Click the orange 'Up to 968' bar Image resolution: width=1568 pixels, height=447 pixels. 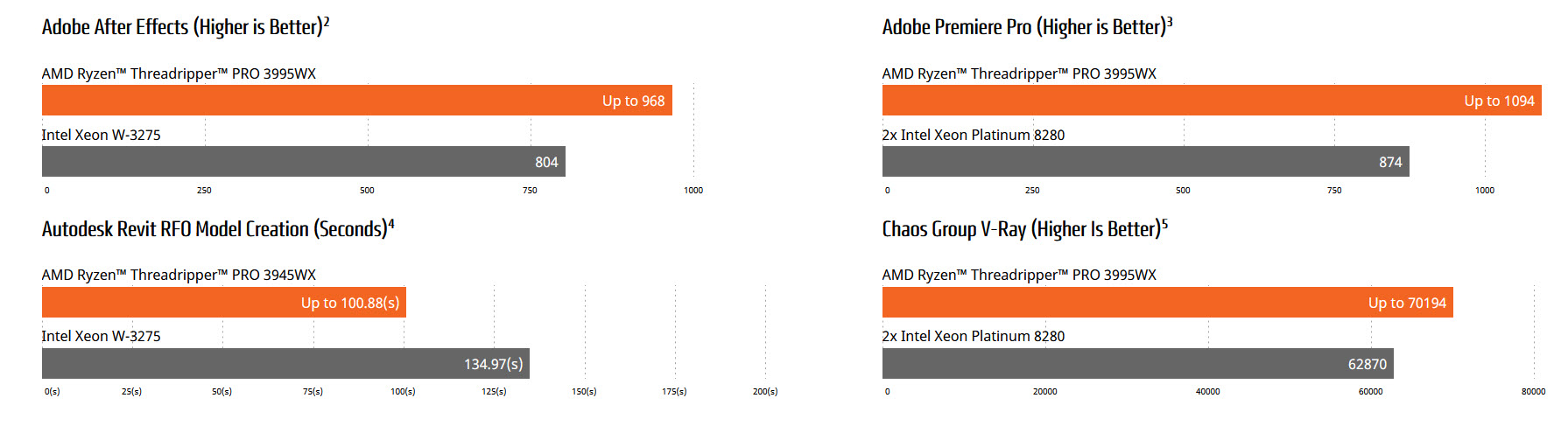[357, 101]
